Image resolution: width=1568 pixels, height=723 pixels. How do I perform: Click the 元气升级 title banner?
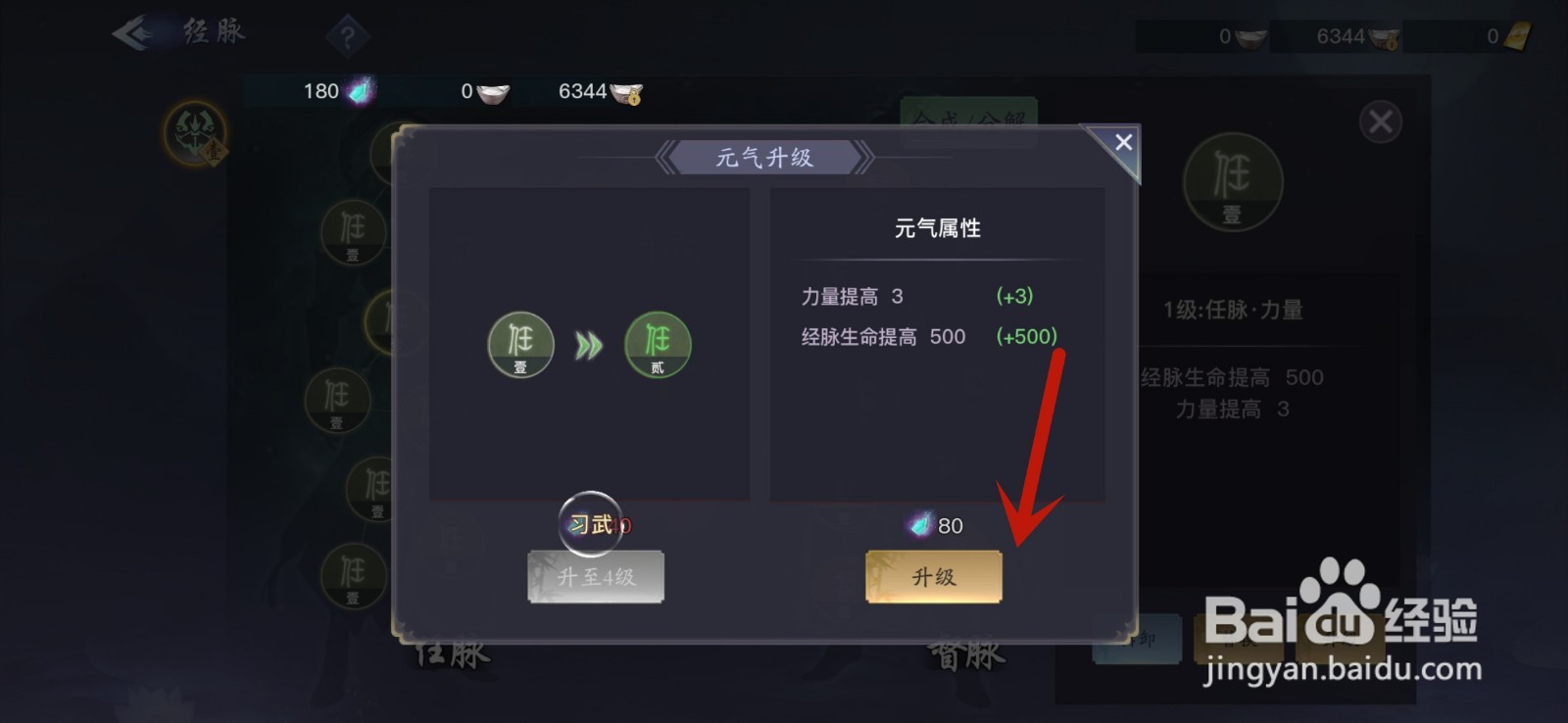[x=764, y=157]
